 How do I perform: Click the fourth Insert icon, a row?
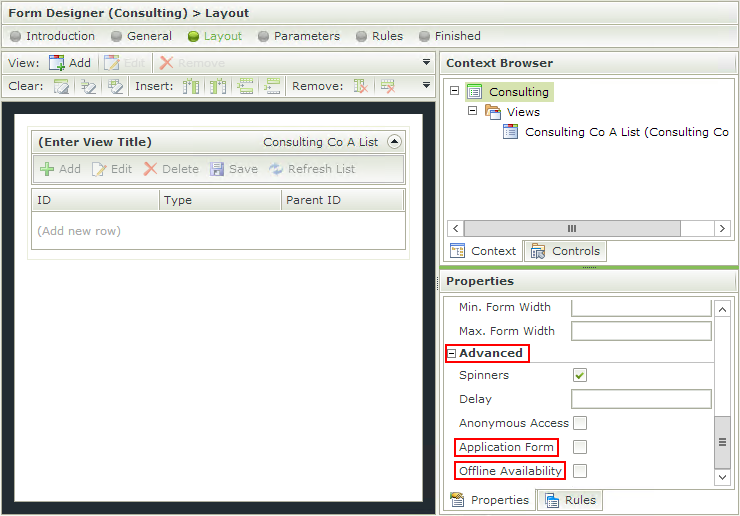(x=272, y=86)
